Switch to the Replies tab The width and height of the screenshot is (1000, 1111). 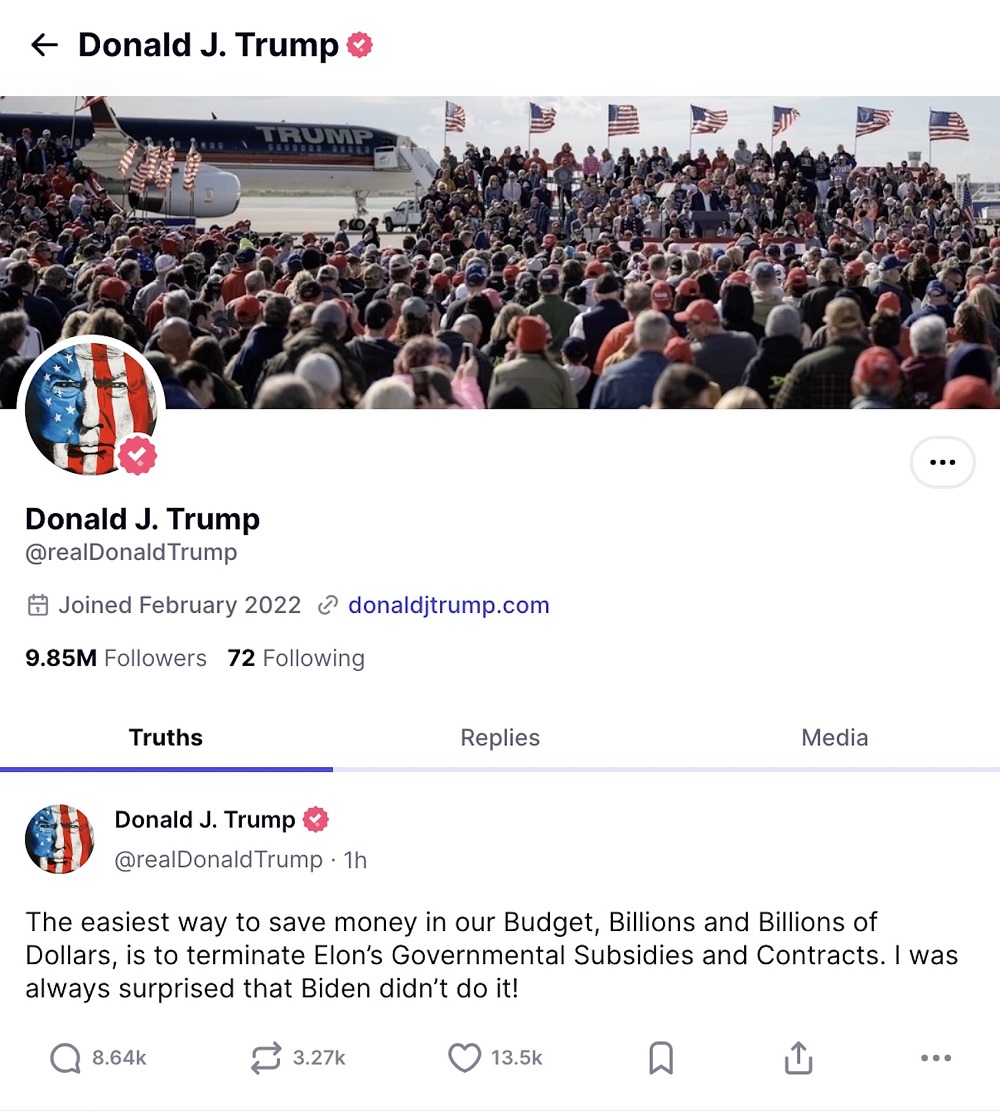tap(500, 738)
